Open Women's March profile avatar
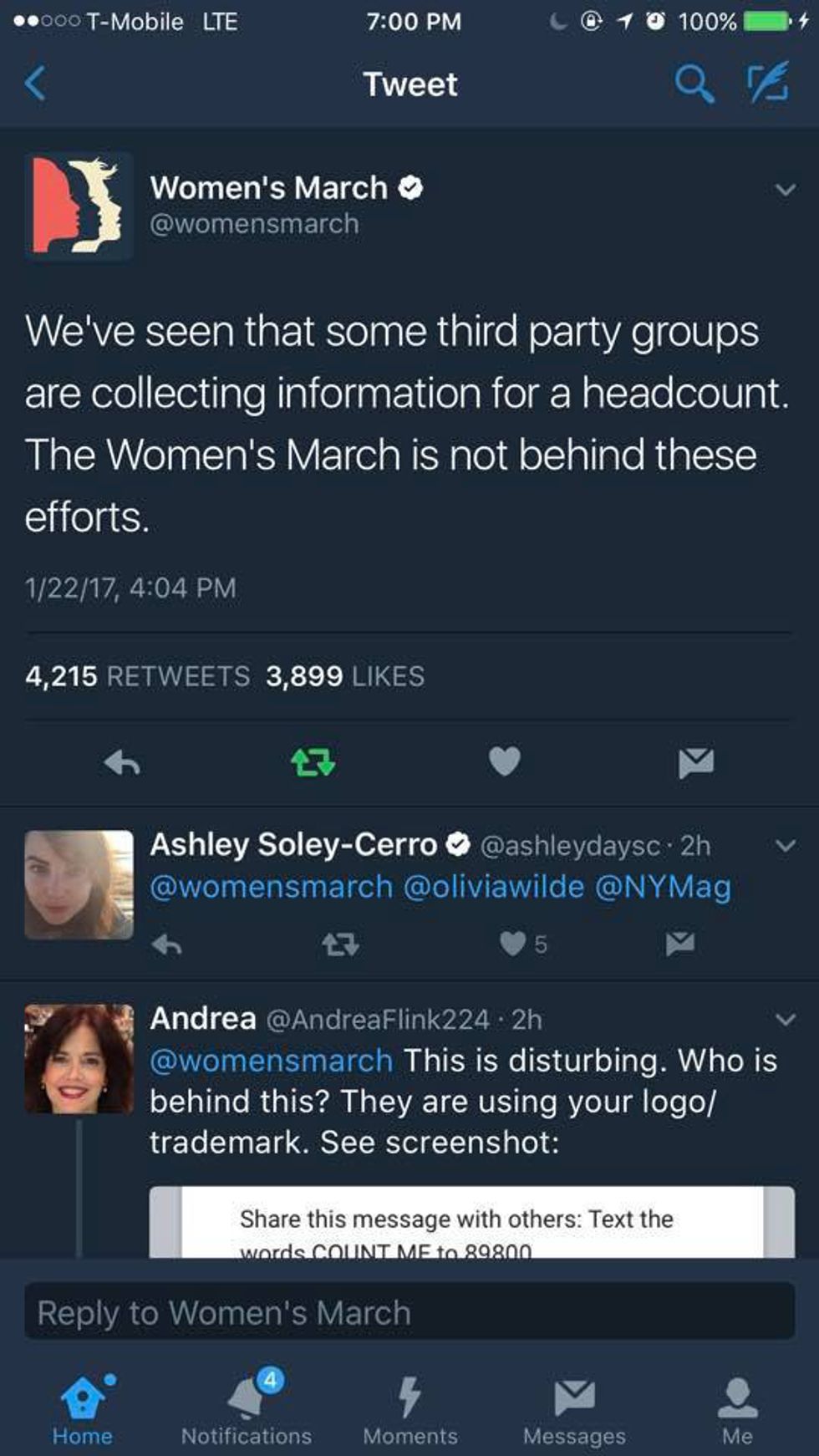Screen dimensions: 819x1456 click(79, 206)
